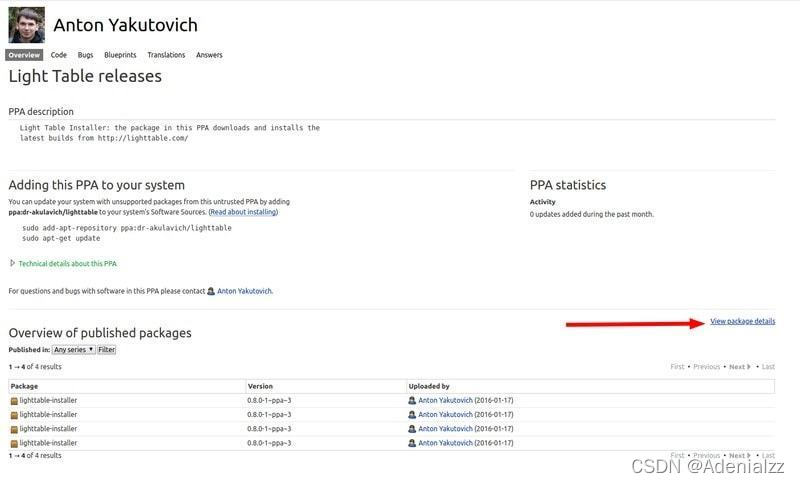Open 'View package details' link

point(742,321)
